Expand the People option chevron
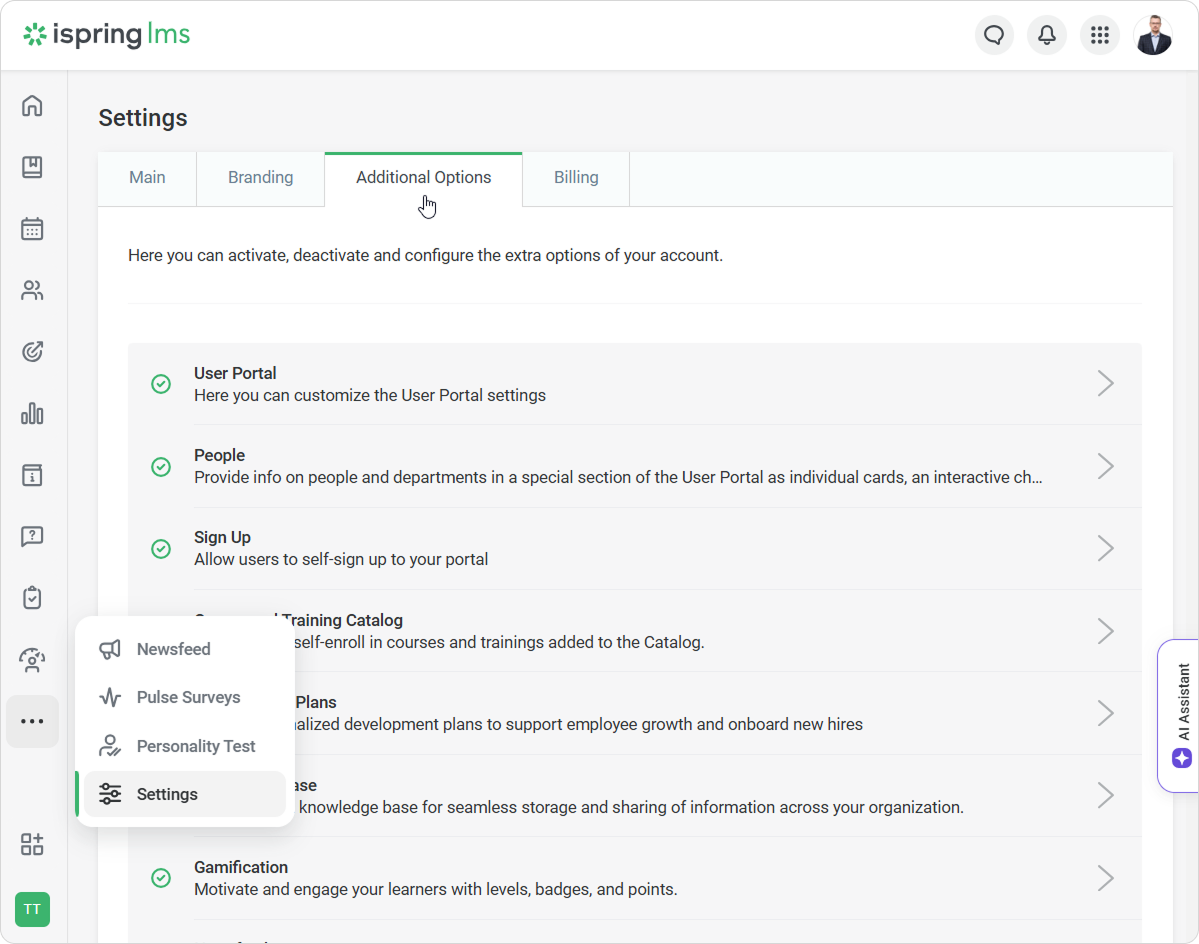This screenshot has width=1199, height=944. [x=1105, y=466]
